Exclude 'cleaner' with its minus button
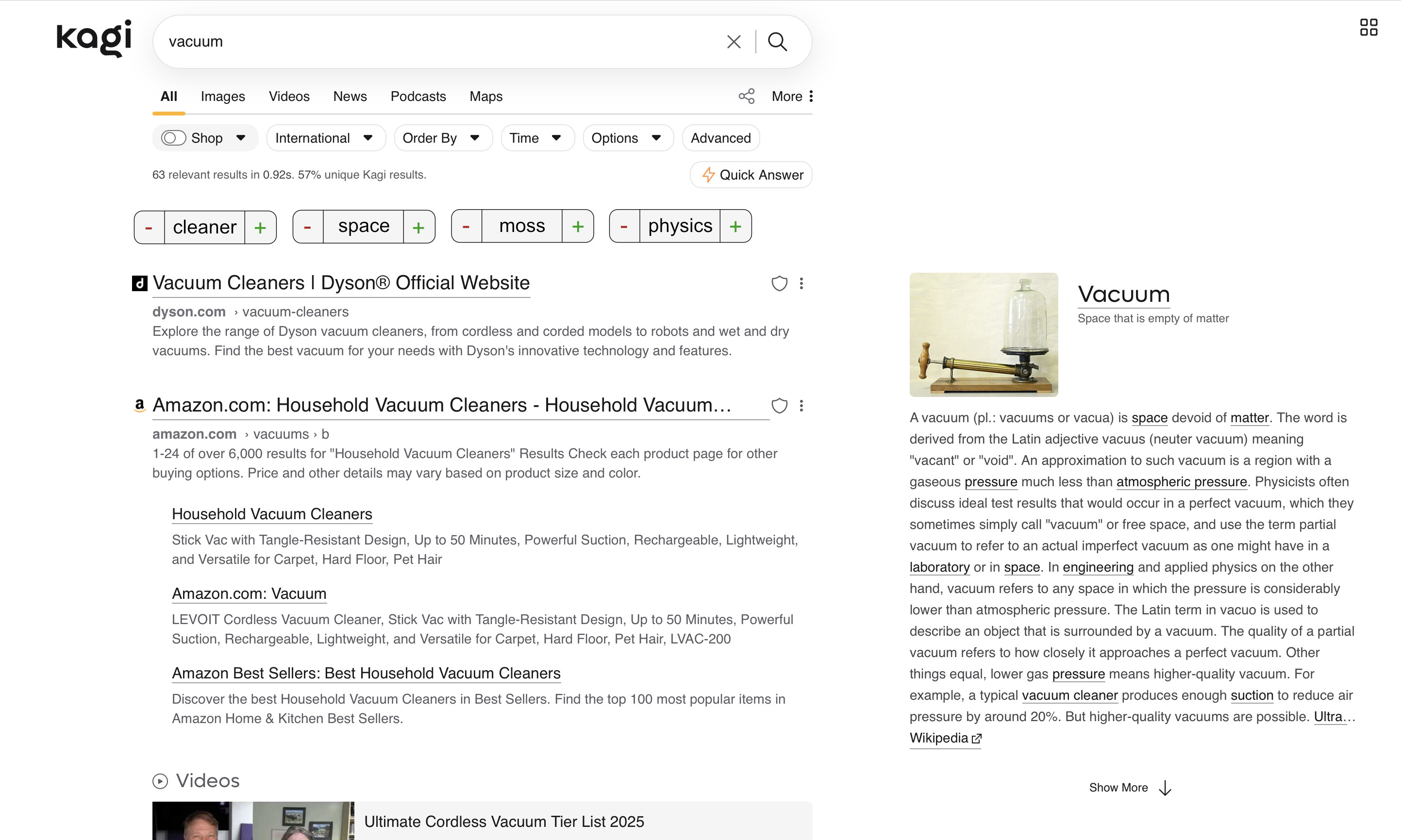The image size is (1401, 840). [x=149, y=228]
